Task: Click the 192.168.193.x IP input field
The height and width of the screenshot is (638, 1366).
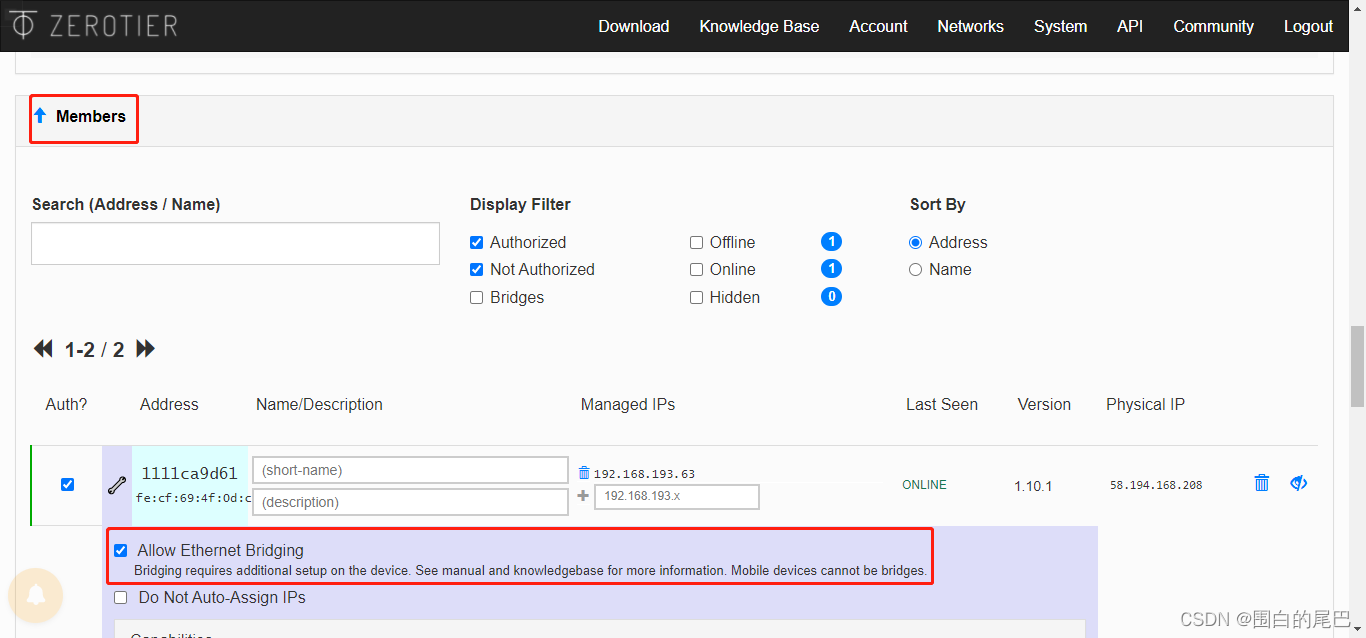Action: tap(677, 496)
